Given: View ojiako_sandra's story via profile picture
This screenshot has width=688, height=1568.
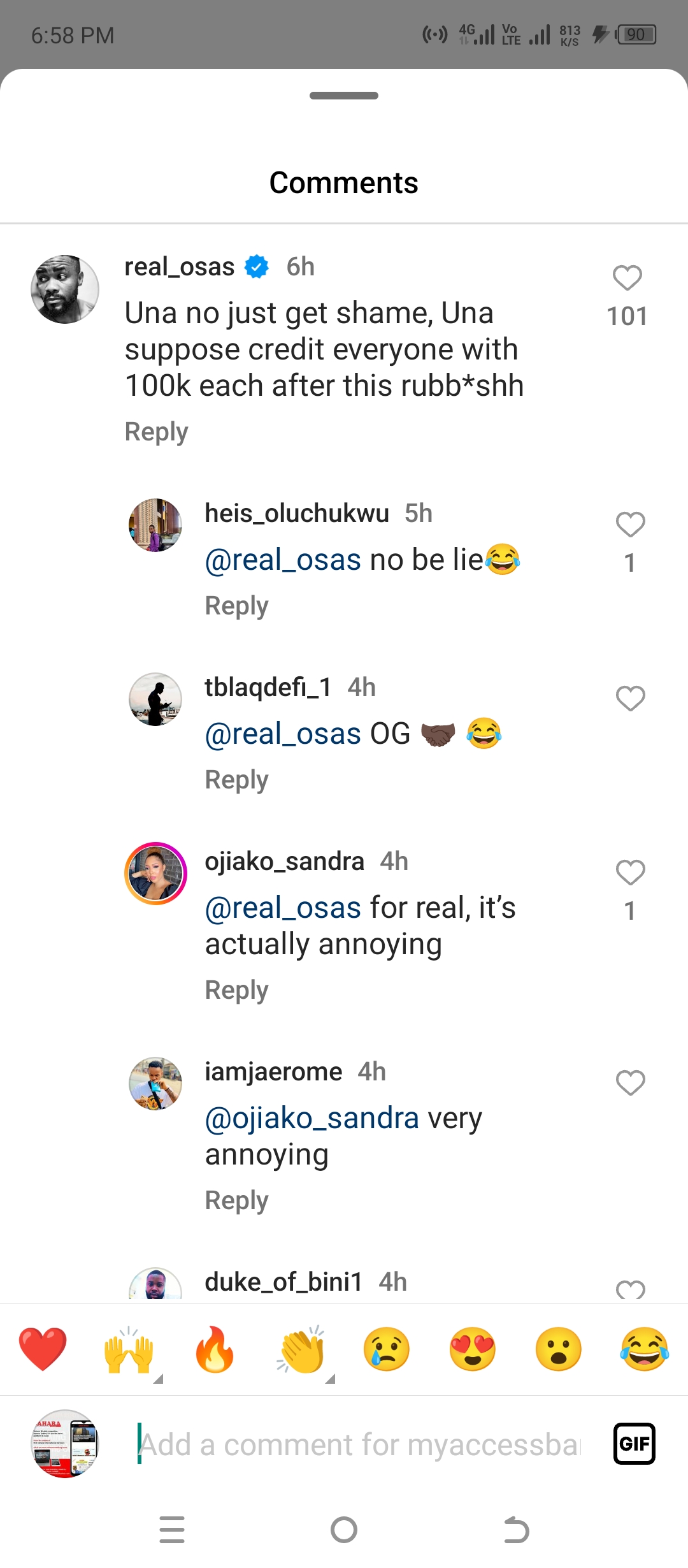Looking at the screenshot, I should 155,873.
